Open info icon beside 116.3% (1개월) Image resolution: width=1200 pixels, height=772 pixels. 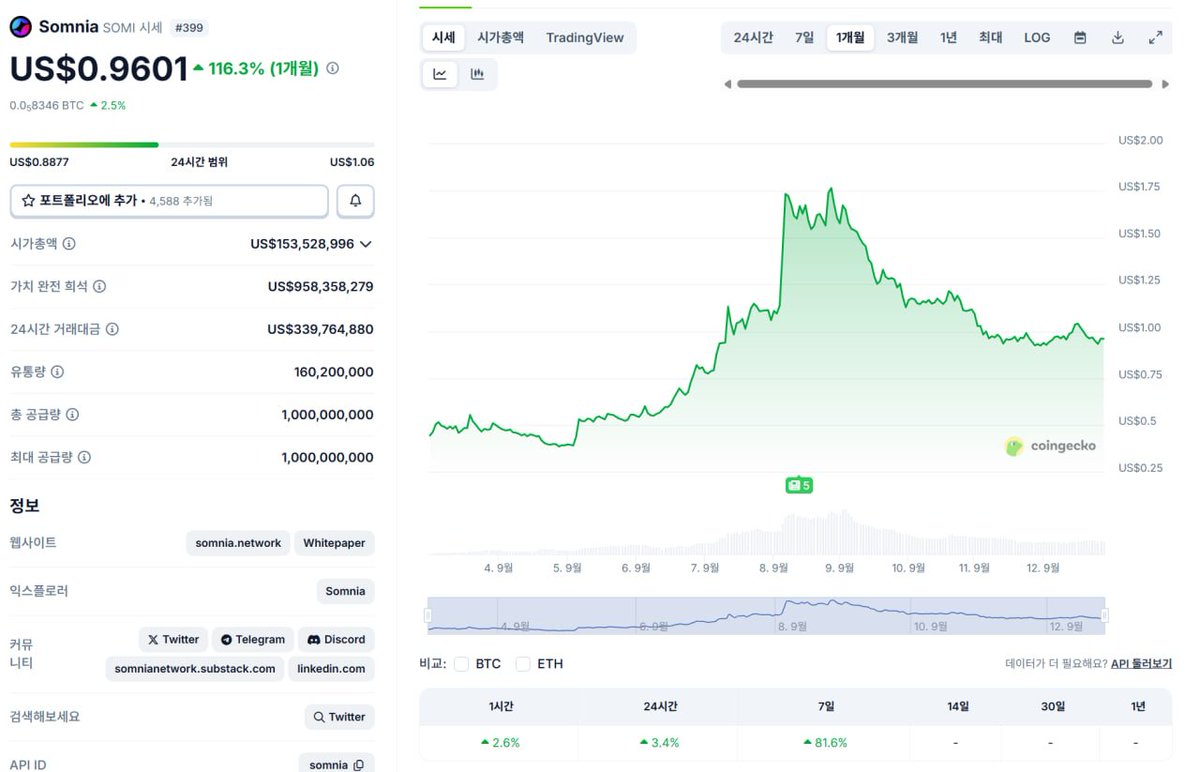(332, 69)
